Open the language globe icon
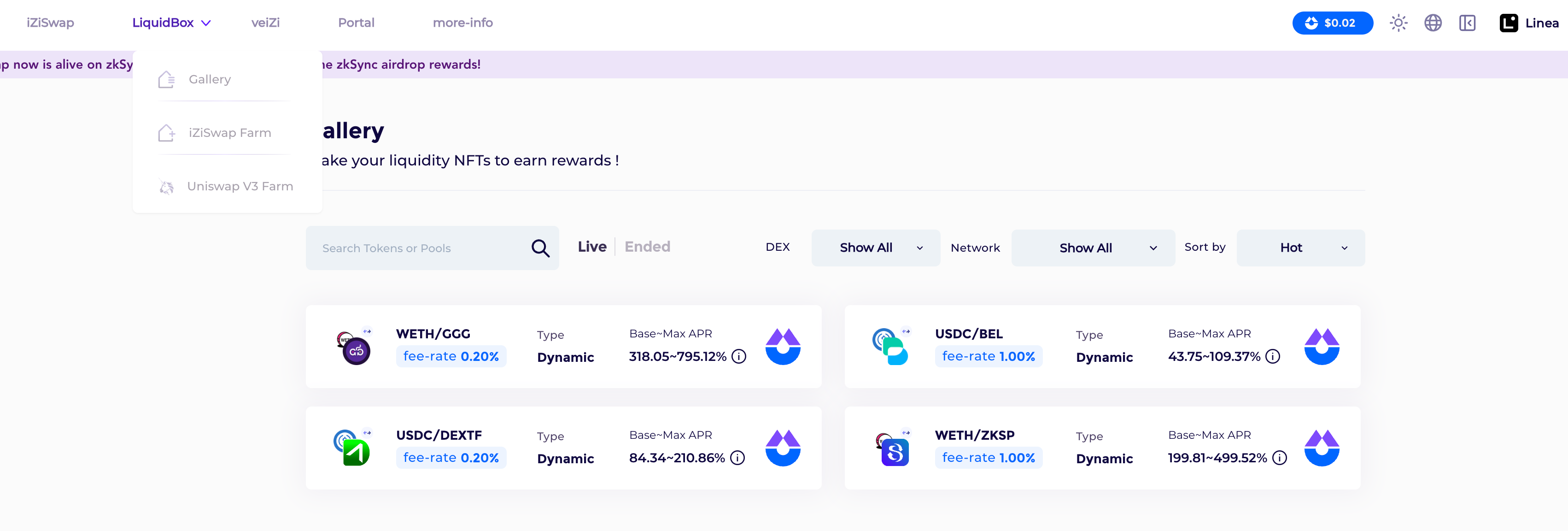Viewport: 1568px width, 531px height. point(1433,23)
